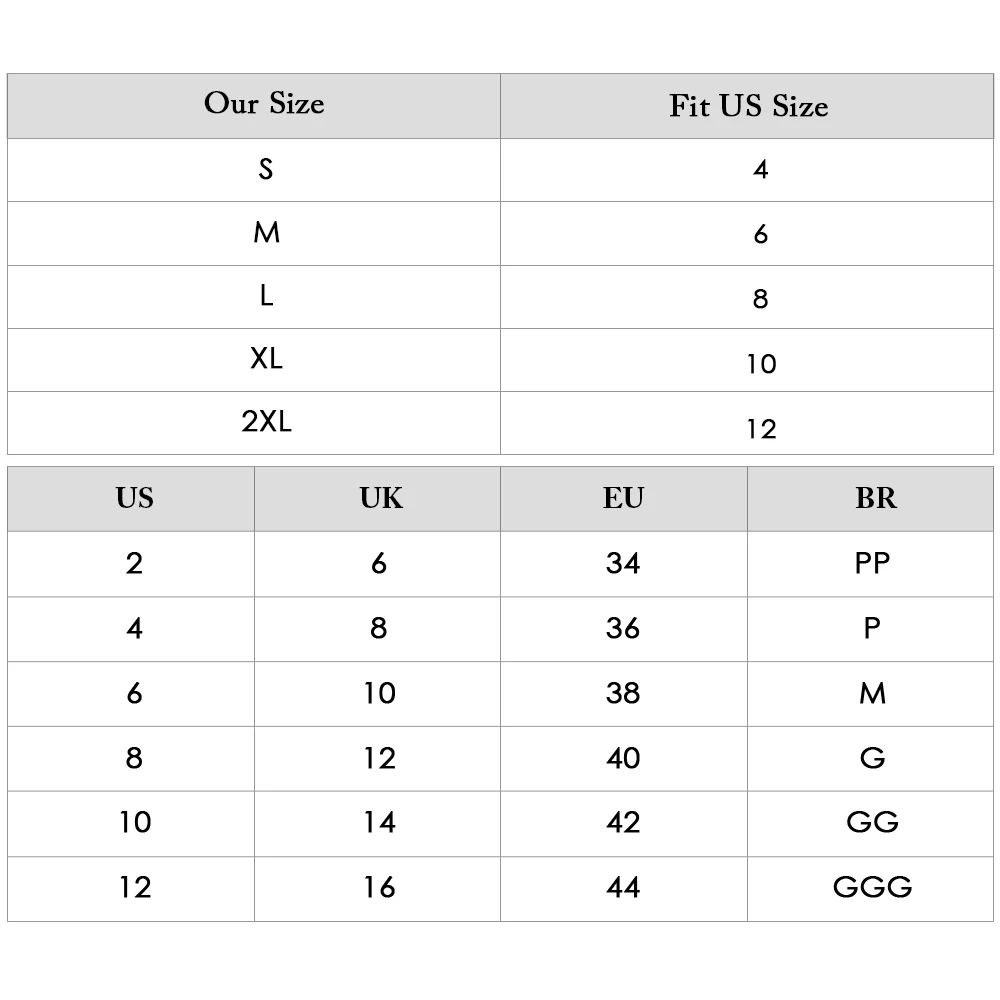Select the 2XL size cell
This screenshot has width=1000, height=1000.
254,423
